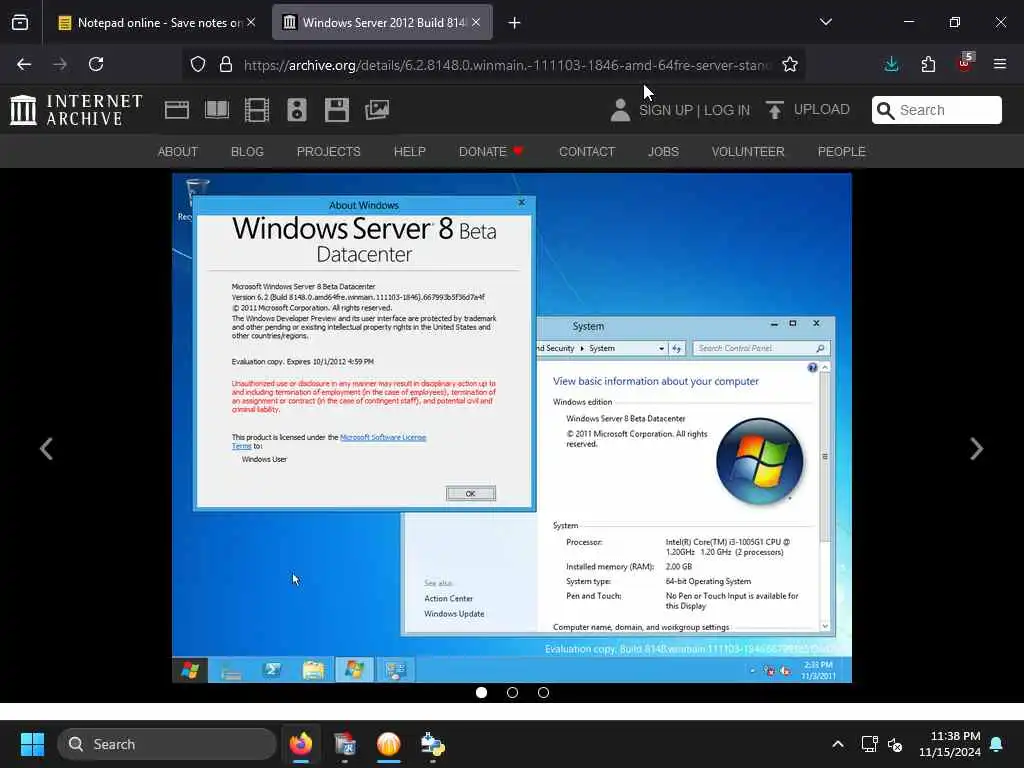Open the HELP menu item

pyautogui.click(x=409, y=152)
